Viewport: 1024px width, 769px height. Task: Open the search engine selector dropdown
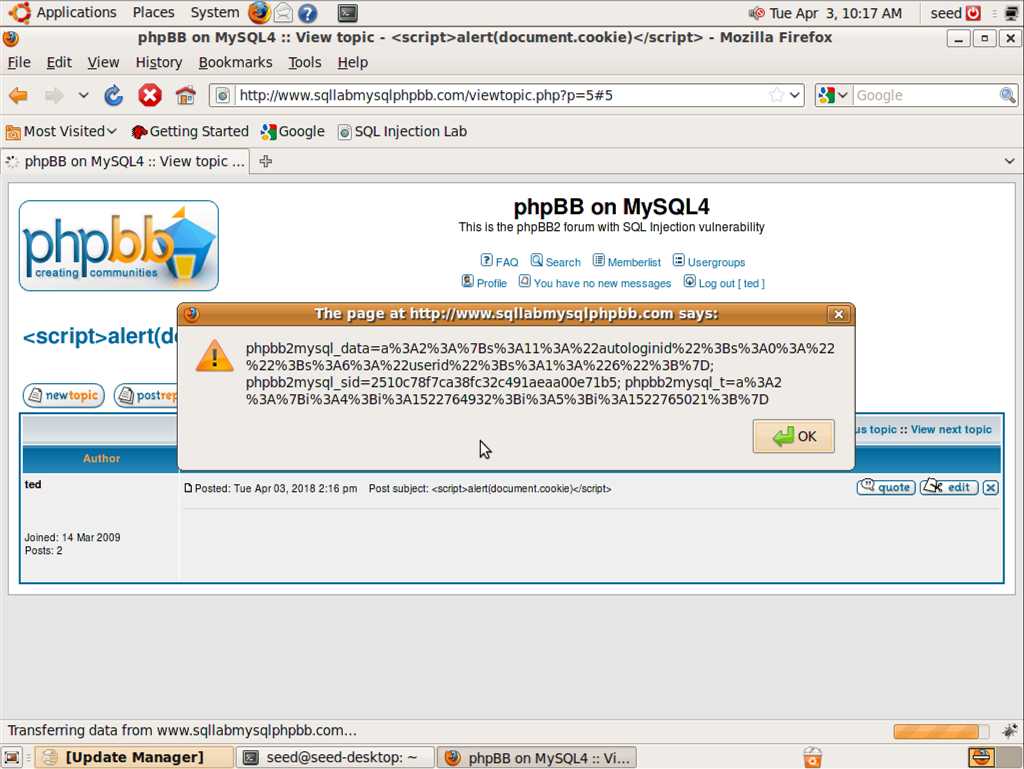(x=833, y=95)
